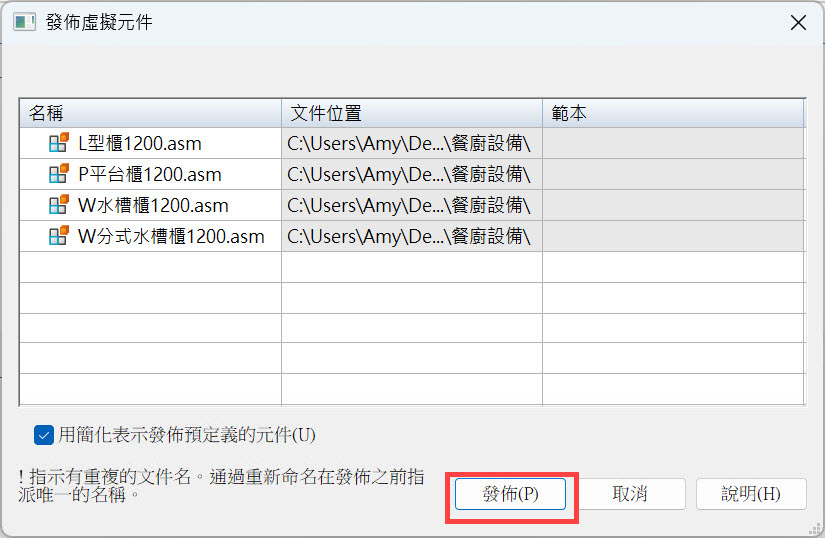This screenshot has height=538, width=825.
Task: Click file location cell for W分式水槽櫃1200.asm
Action: coord(411,236)
